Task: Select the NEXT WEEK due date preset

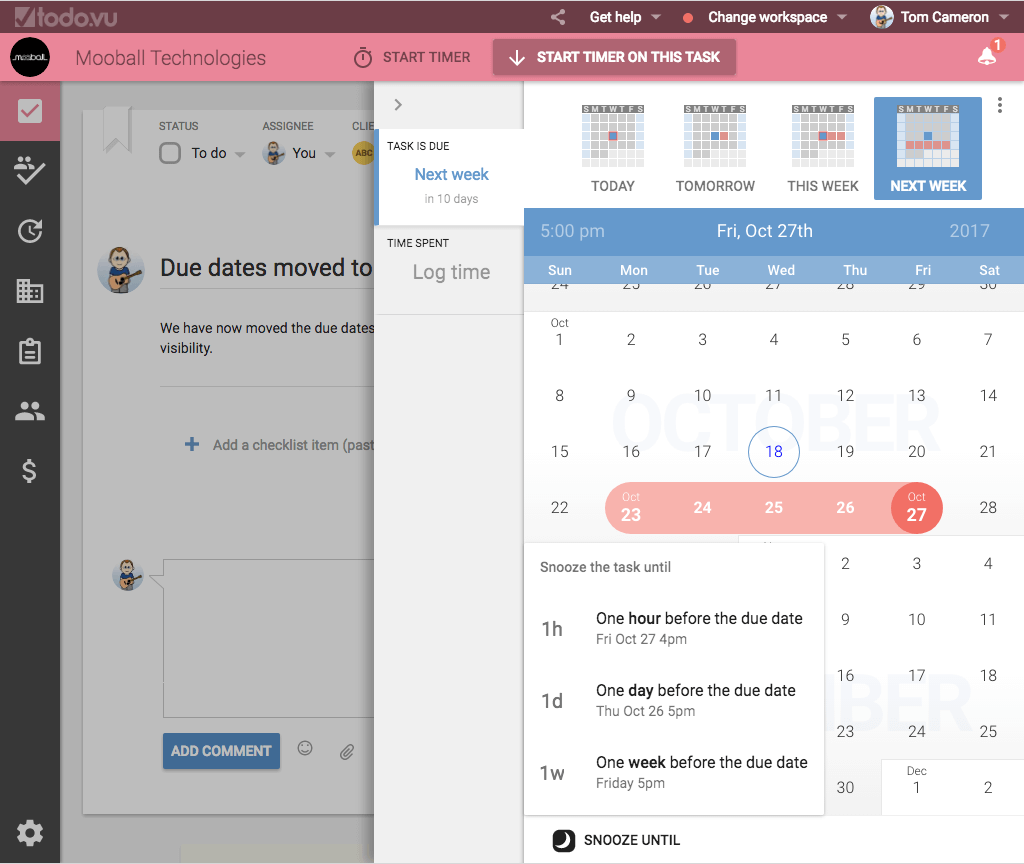Action: point(928,148)
